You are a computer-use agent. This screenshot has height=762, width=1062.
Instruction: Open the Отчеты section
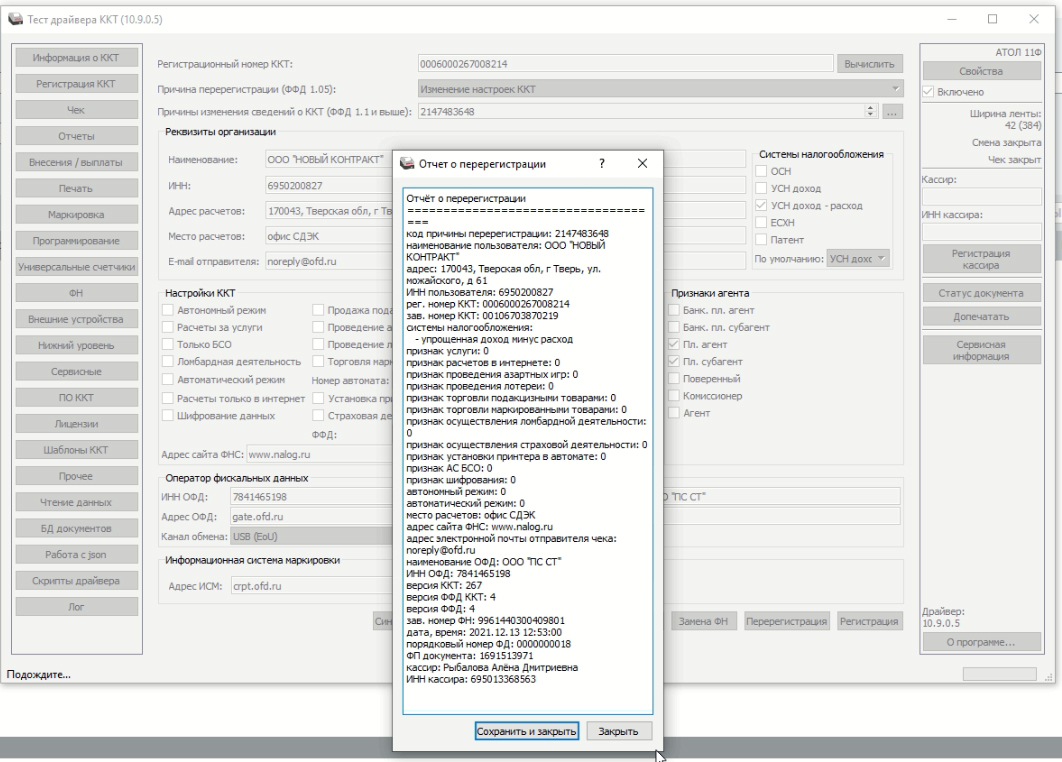tap(77, 136)
